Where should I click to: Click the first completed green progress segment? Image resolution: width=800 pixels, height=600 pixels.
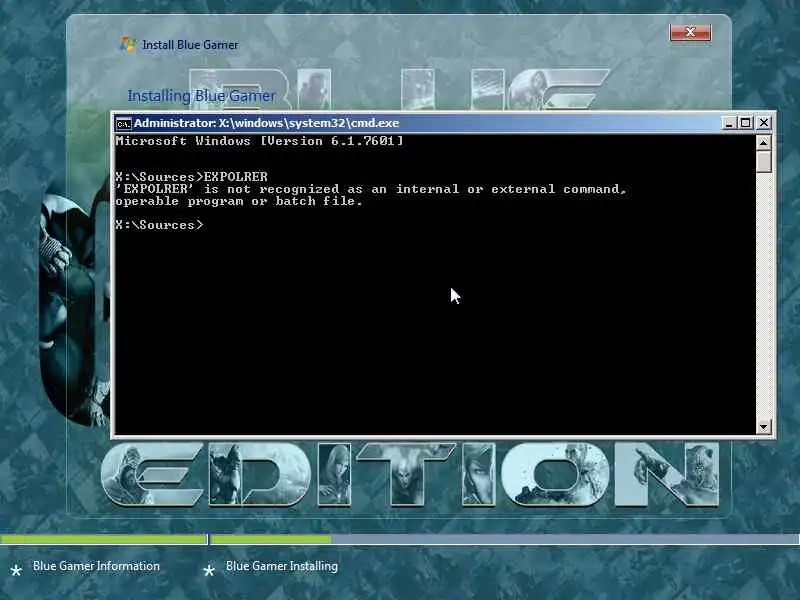click(104, 539)
